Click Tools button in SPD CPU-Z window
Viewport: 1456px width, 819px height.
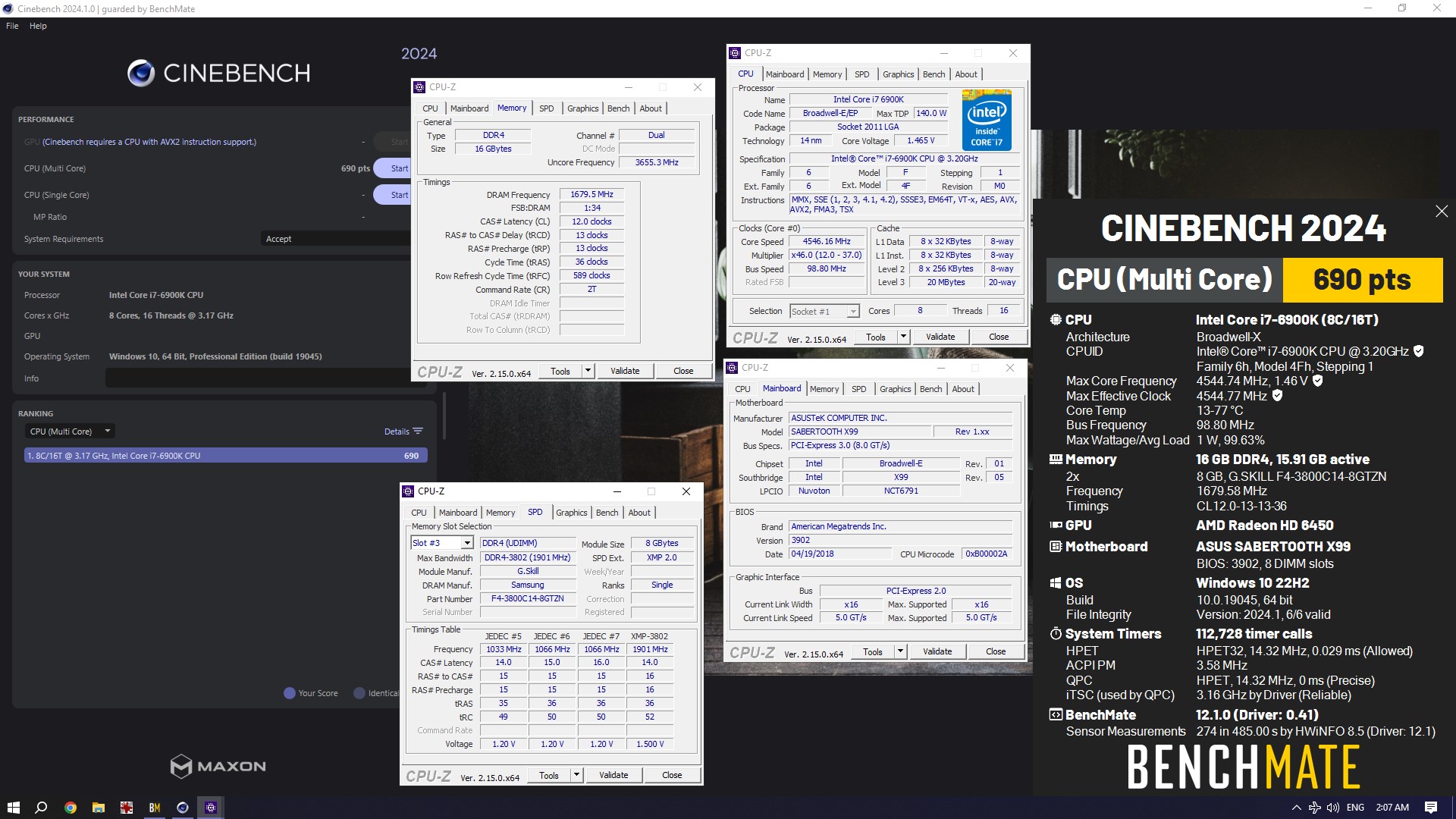click(x=549, y=775)
